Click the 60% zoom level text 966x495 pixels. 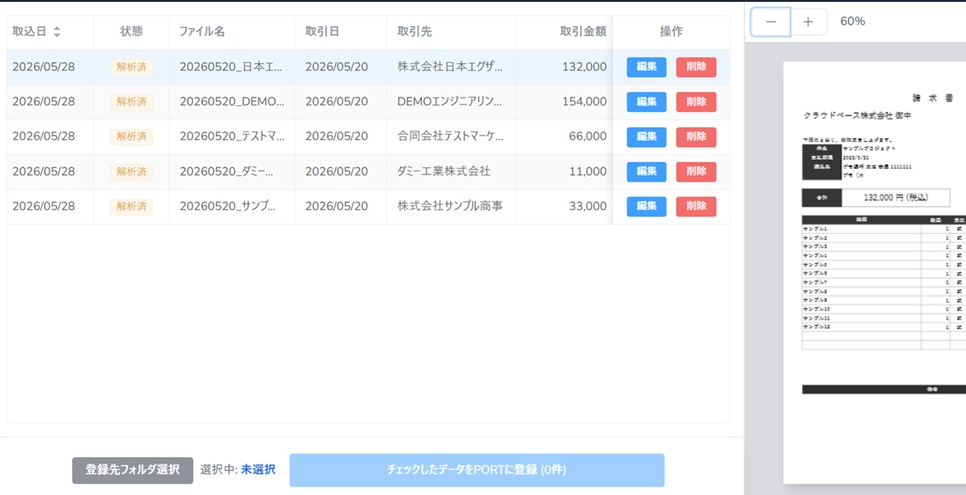coord(853,22)
